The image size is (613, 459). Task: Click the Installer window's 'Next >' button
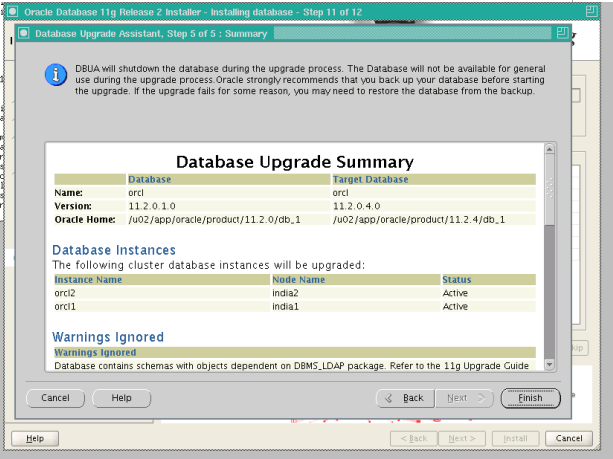tap(462, 439)
